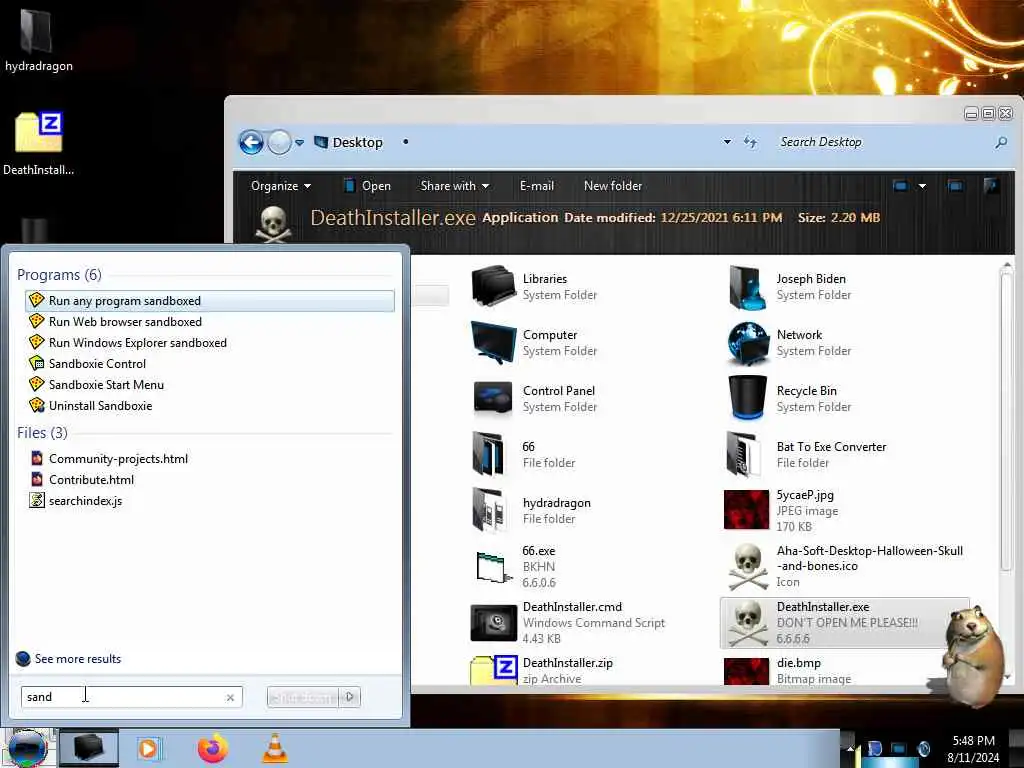The height and width of the screenshot is (768, 1024).
Task: Click Explorer vertical scrollbar
Action: tap(1006, 418)
